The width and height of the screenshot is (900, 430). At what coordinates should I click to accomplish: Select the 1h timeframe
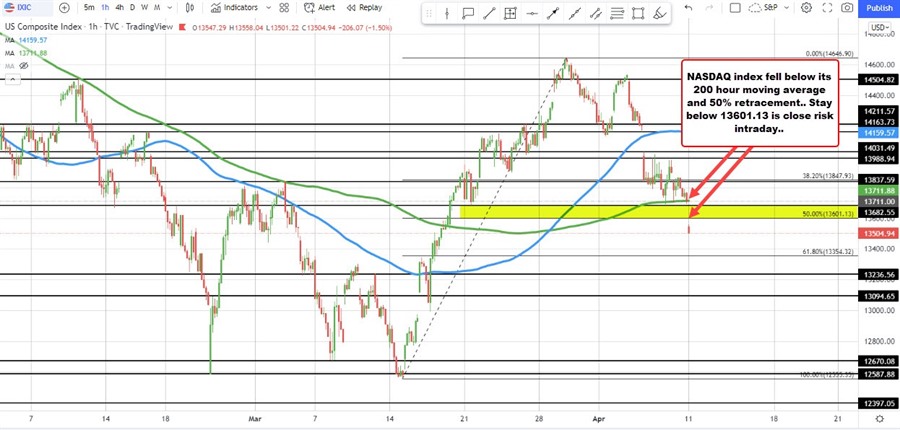[x=104, y=7]
